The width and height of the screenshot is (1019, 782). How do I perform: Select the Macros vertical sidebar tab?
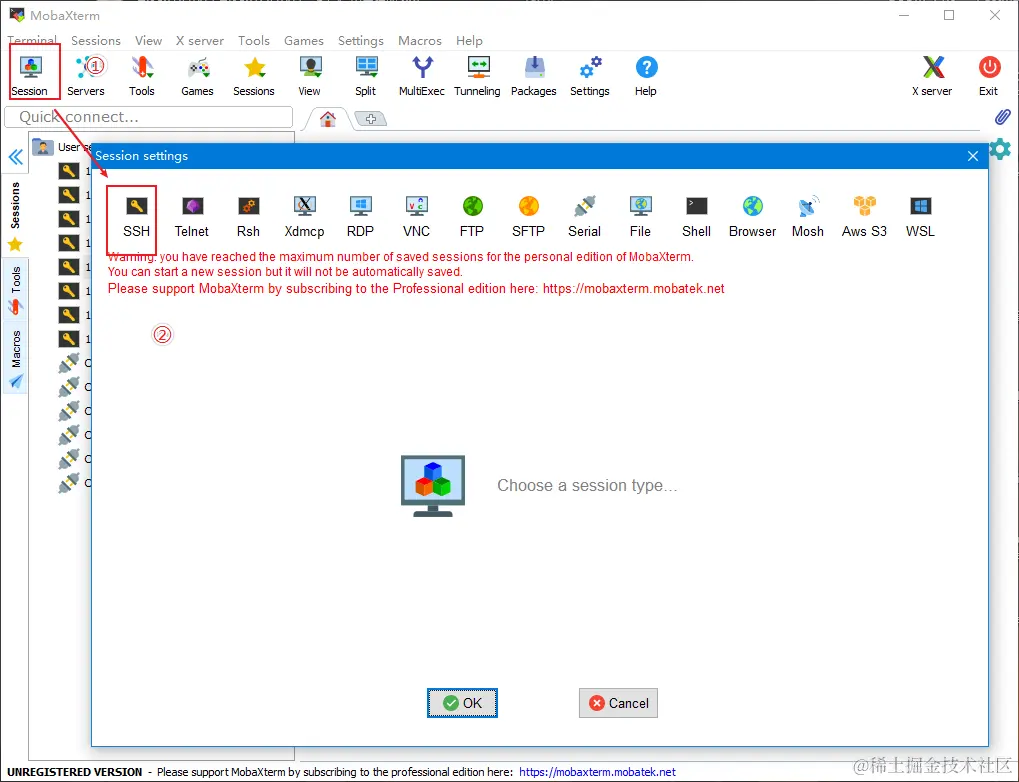16,358
